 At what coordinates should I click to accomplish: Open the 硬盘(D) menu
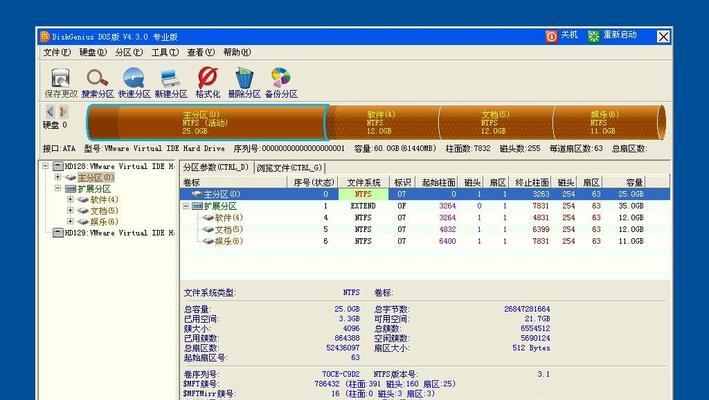point(93,52)
